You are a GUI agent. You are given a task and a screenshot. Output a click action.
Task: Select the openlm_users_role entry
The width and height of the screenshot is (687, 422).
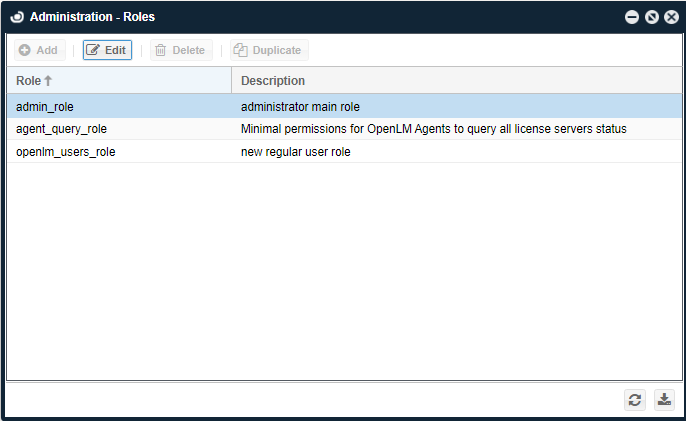(65, 152)
